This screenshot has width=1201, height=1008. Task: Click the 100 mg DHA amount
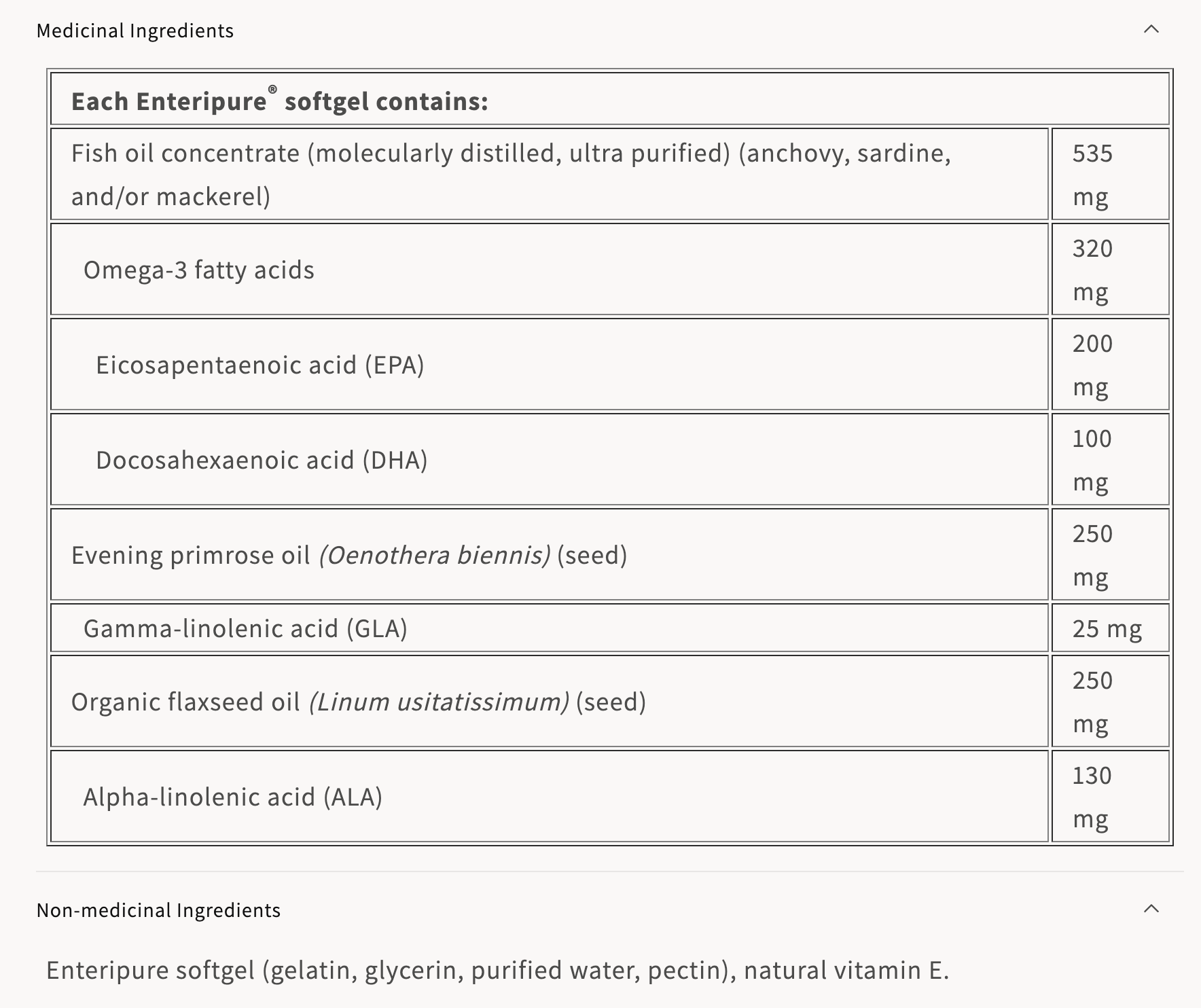(1092, 460)
